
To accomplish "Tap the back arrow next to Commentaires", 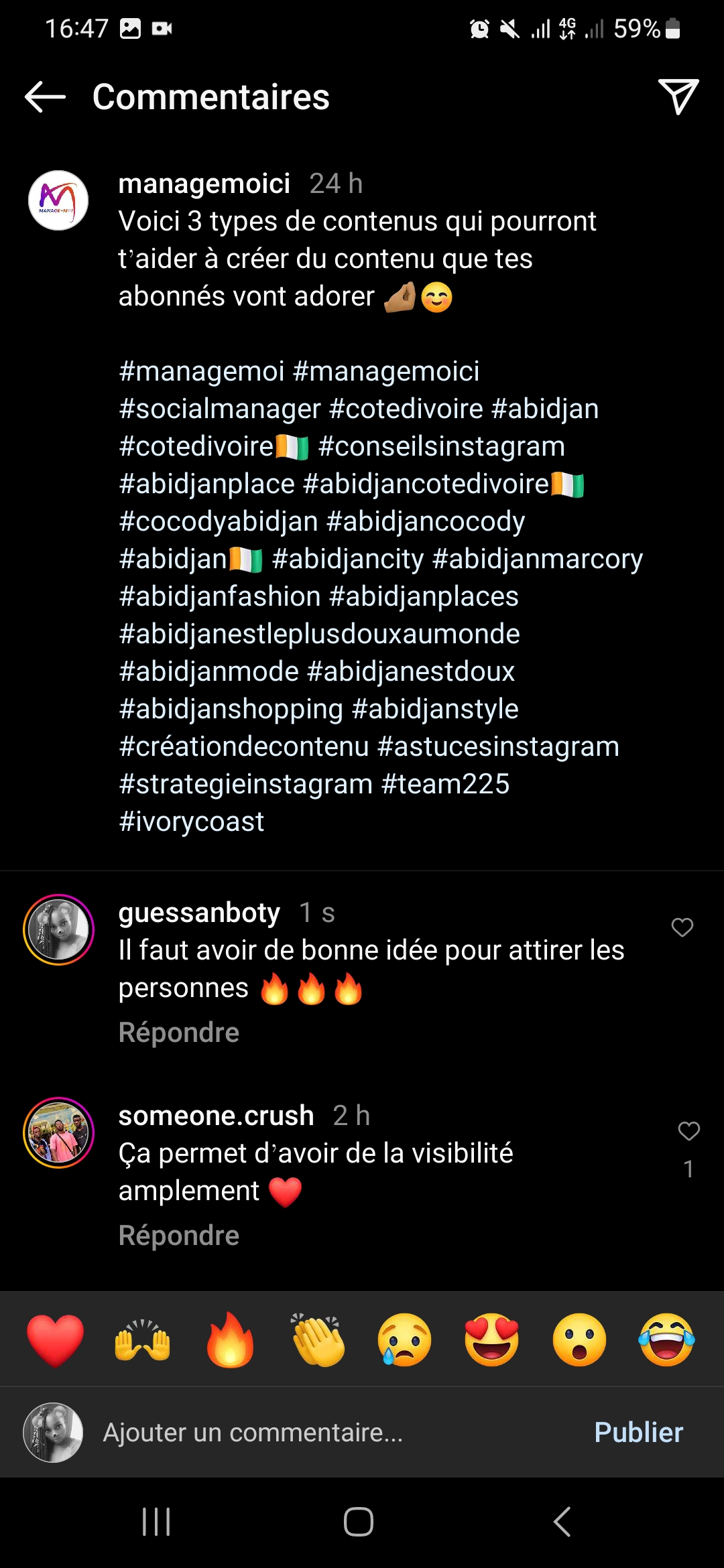I will click(x=45, y=97).
